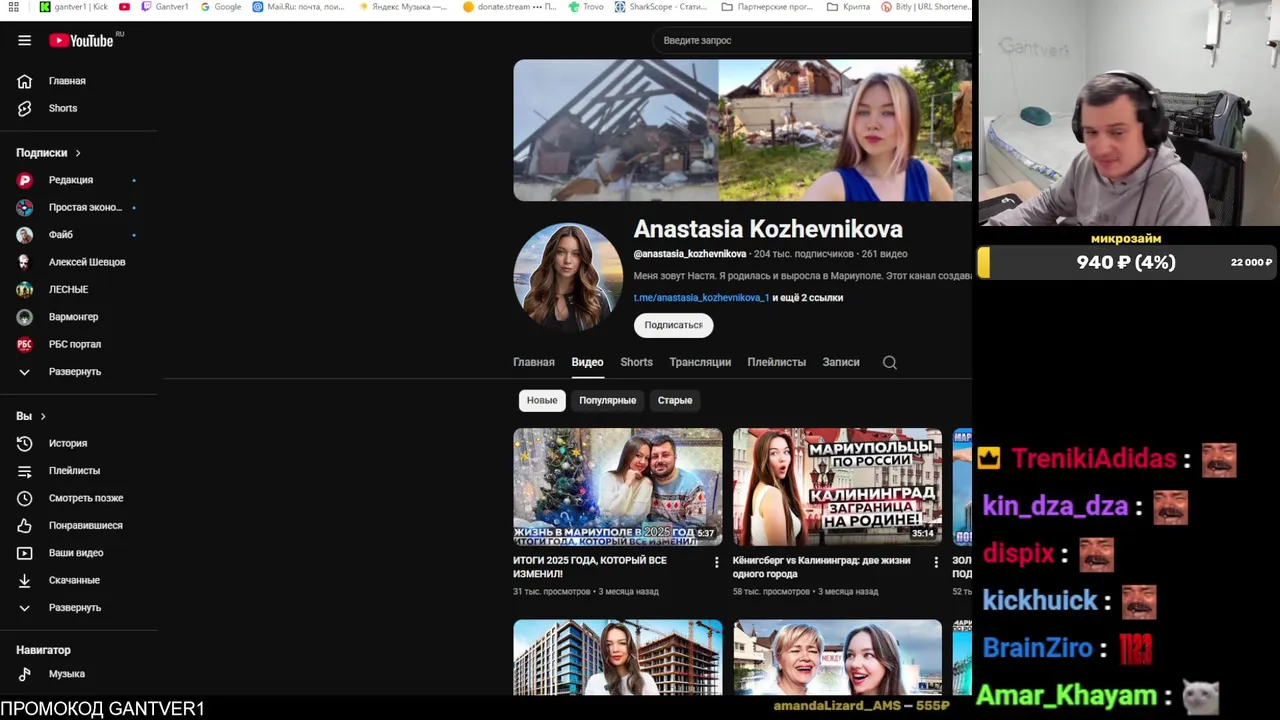
Task: Open the Простая эконо... subscription channel
Action: (x=85, y=207)
